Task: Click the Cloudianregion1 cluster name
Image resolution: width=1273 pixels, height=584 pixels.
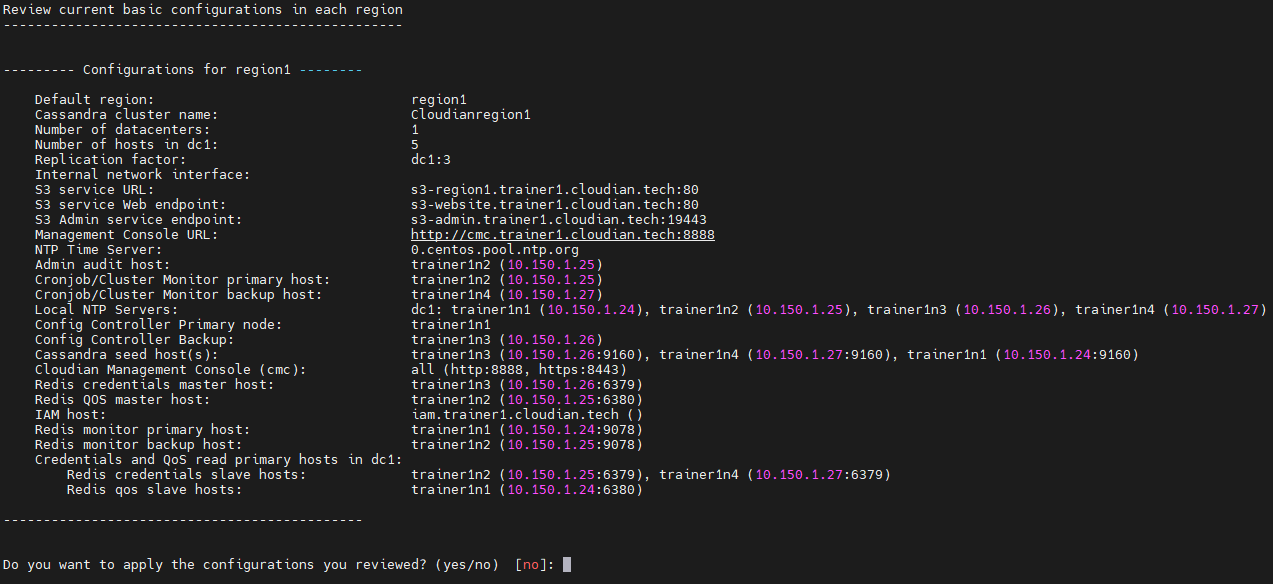Action: [x=471, y=115]
